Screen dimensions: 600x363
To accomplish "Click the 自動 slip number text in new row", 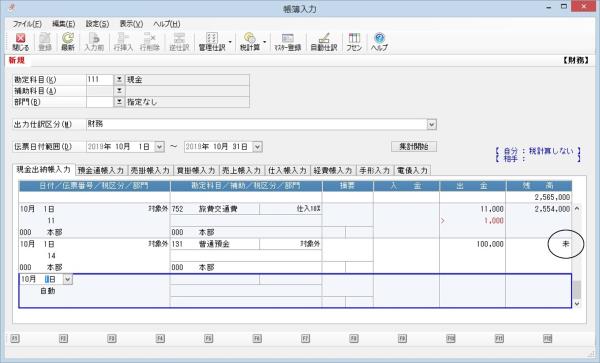I will click(x=48, y=291).
